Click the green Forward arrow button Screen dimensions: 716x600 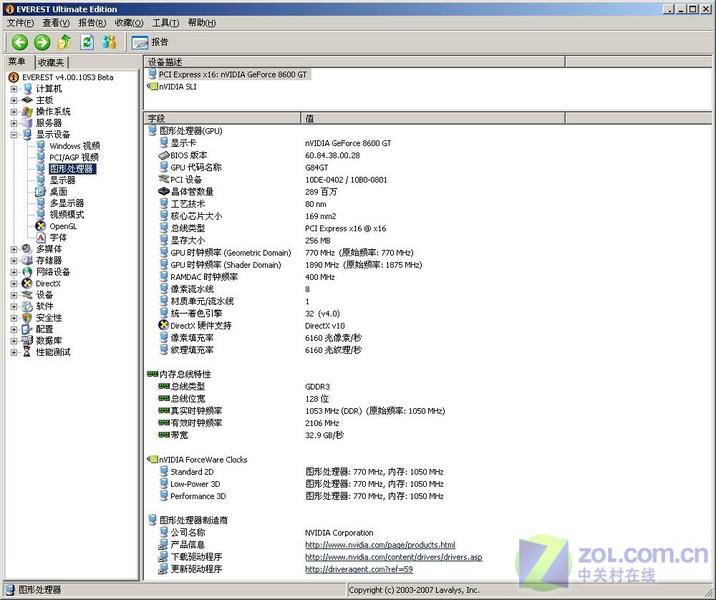(42, 42)
